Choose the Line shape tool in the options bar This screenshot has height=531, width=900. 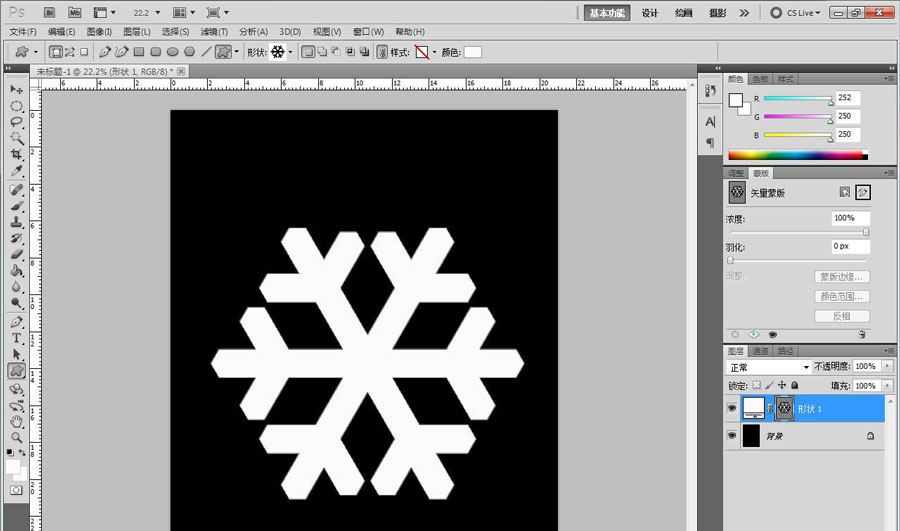(206, 51)
